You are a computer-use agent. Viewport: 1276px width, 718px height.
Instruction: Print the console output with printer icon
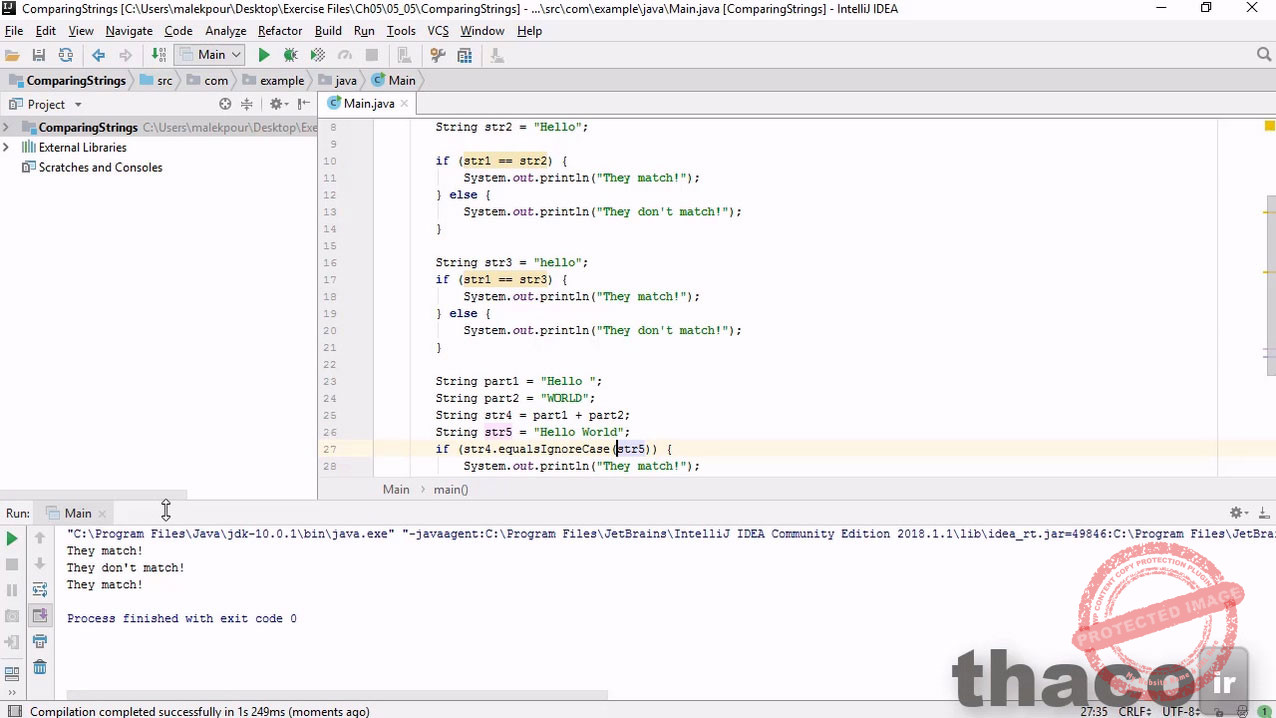click(40, 641)
